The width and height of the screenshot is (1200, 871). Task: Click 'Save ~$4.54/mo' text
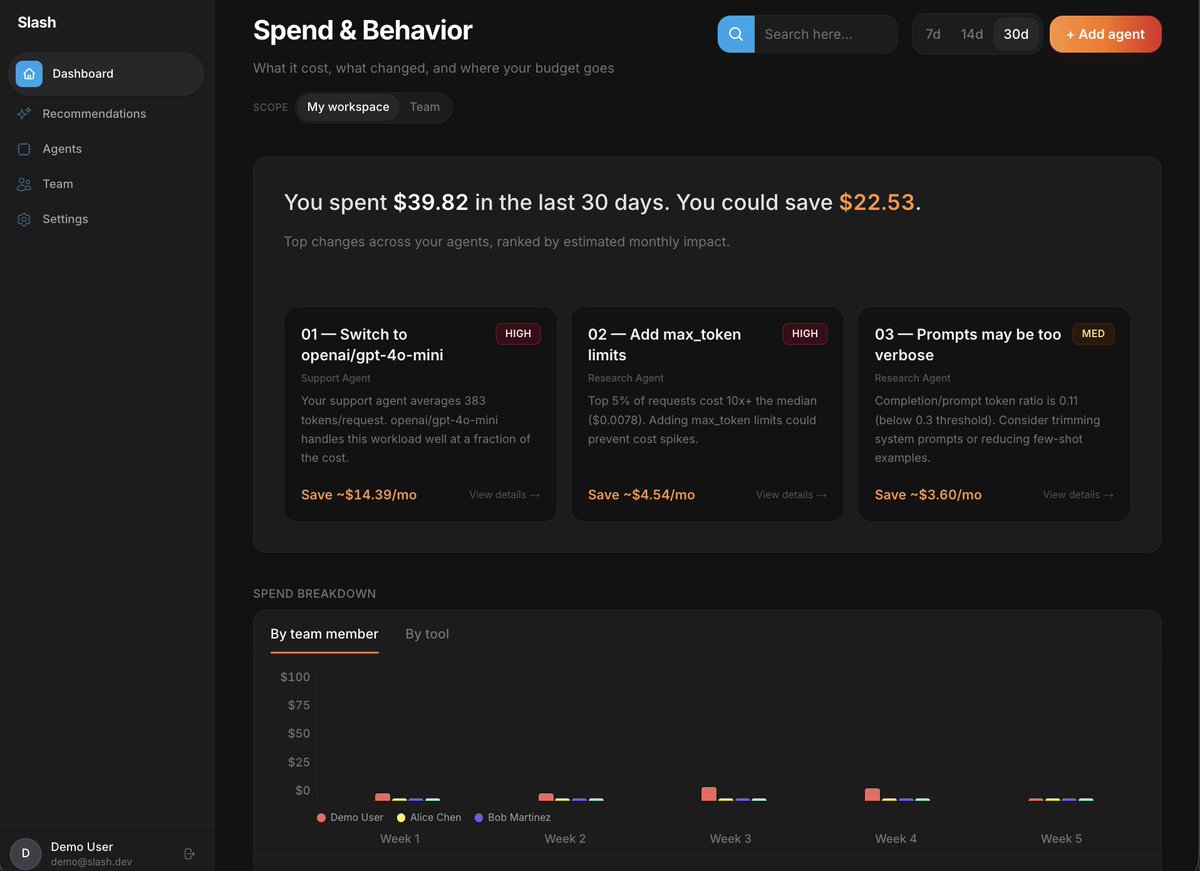click(641, 495)
